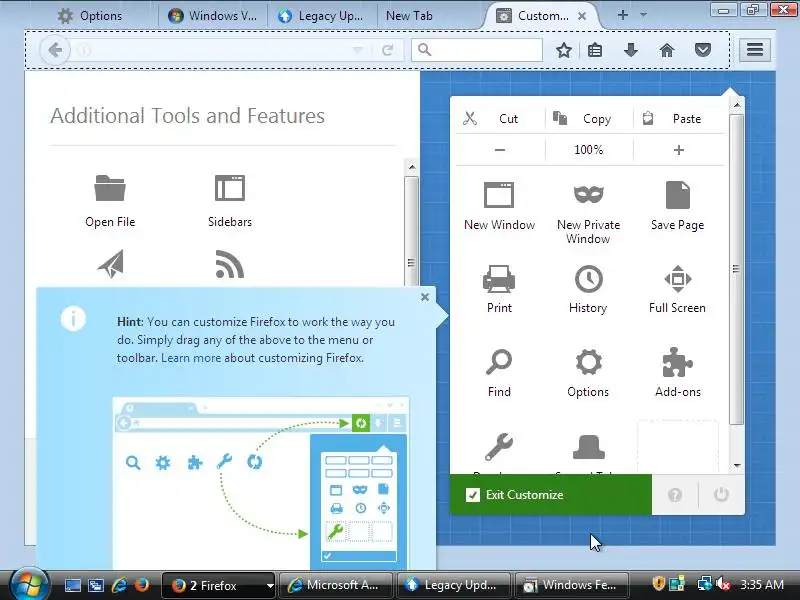The image size is (800, 600).
Task: Open the URL bar history dropdown arrow
Action: 358,50
